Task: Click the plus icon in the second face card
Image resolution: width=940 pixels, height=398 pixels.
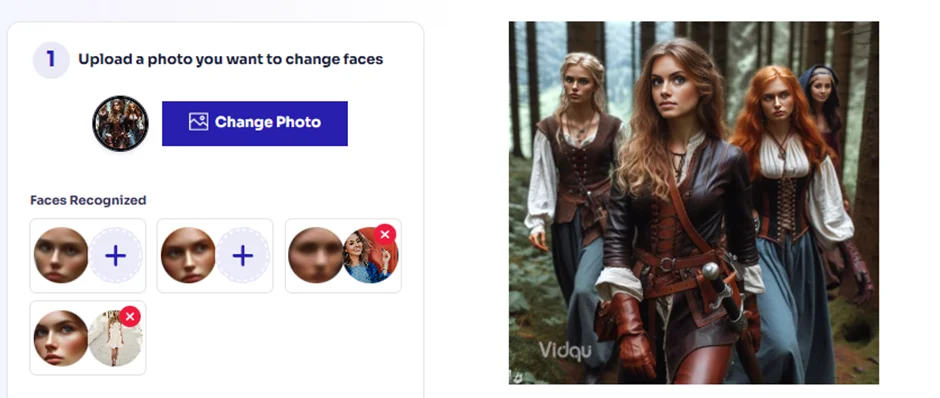Action: [243, 255]
